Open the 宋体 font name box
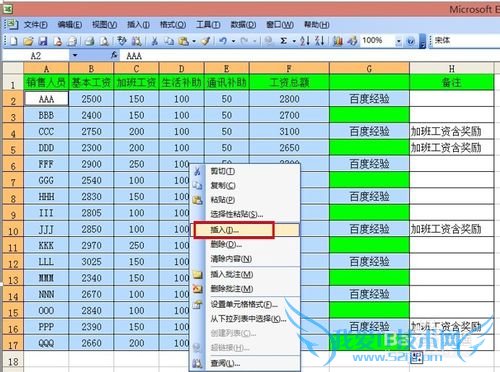500x372 pixels. pos(465,41)
